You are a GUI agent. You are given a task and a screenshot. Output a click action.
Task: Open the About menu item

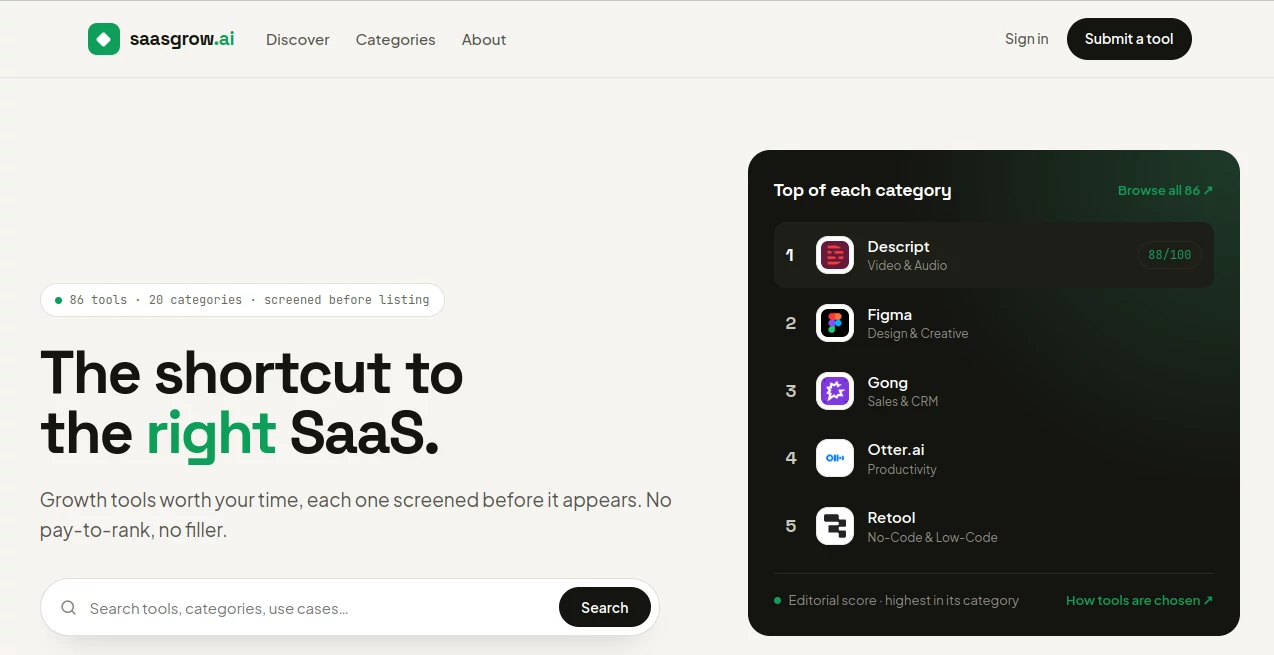pos(484,40)
